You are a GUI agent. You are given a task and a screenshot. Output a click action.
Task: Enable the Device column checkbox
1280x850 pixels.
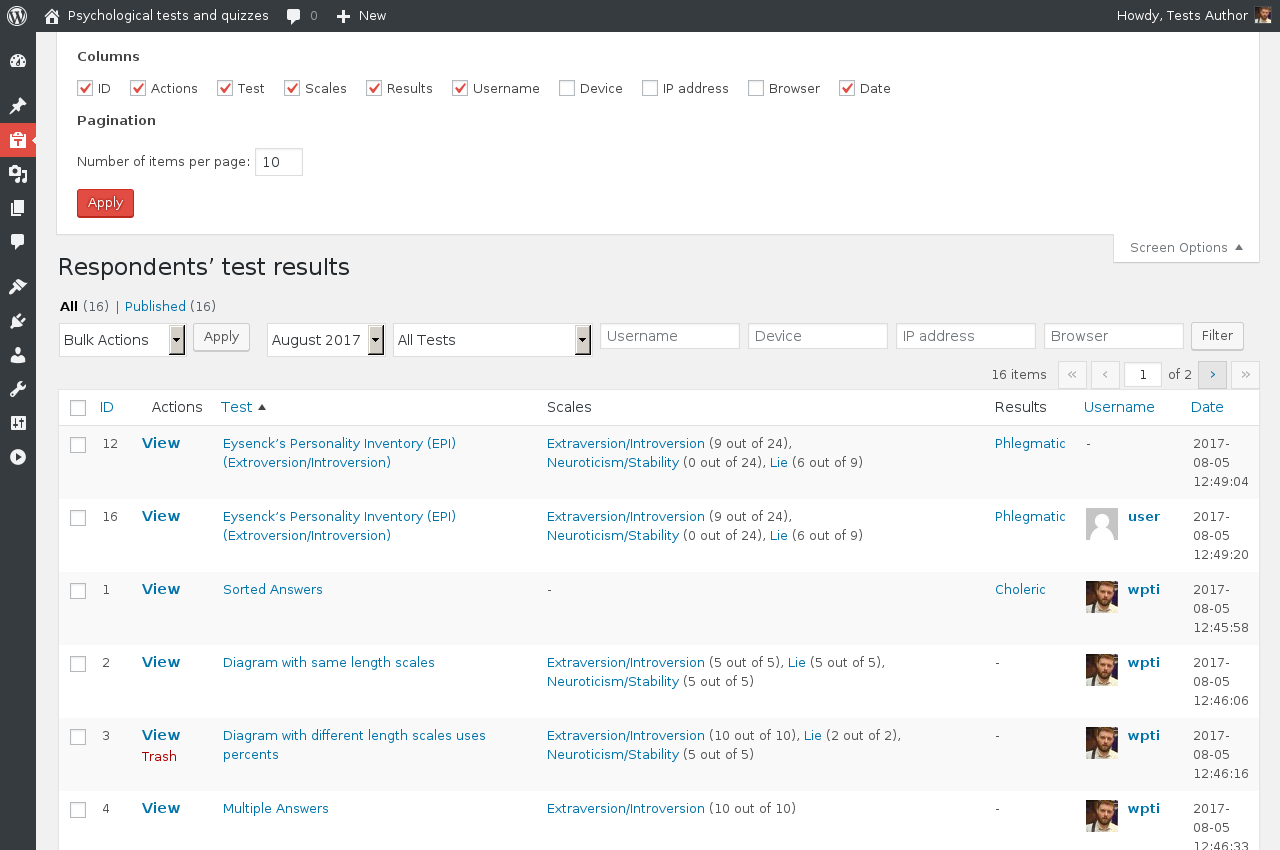click(567, 88)
